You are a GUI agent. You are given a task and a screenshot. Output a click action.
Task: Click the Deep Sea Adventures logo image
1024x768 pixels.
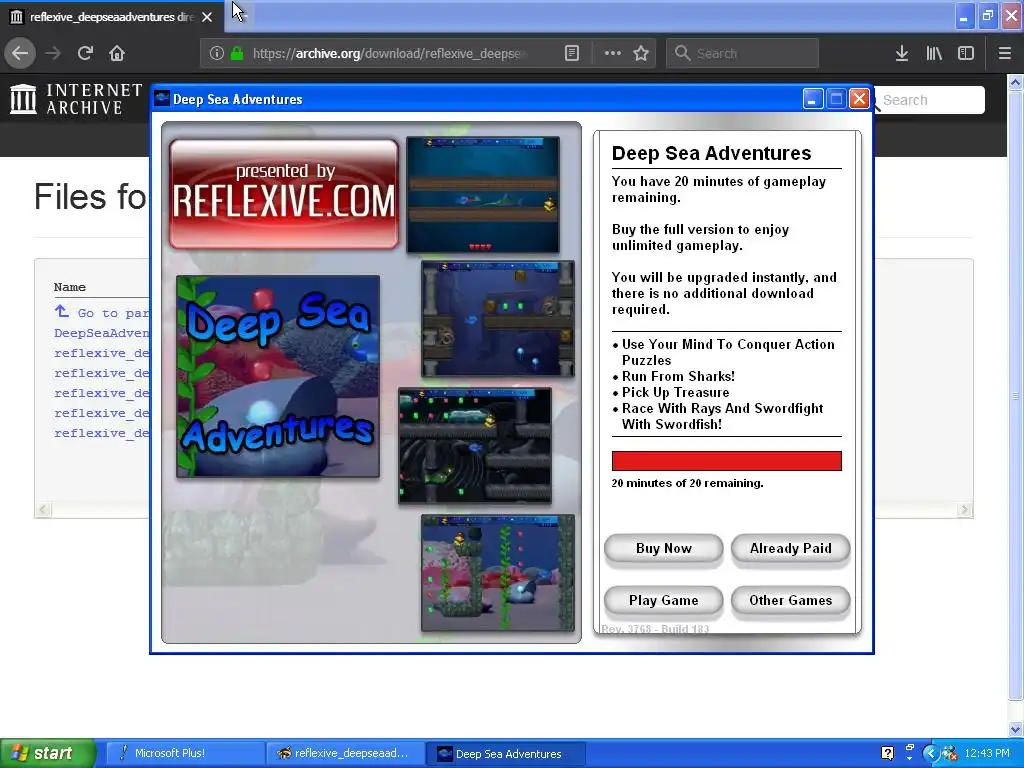278,376
